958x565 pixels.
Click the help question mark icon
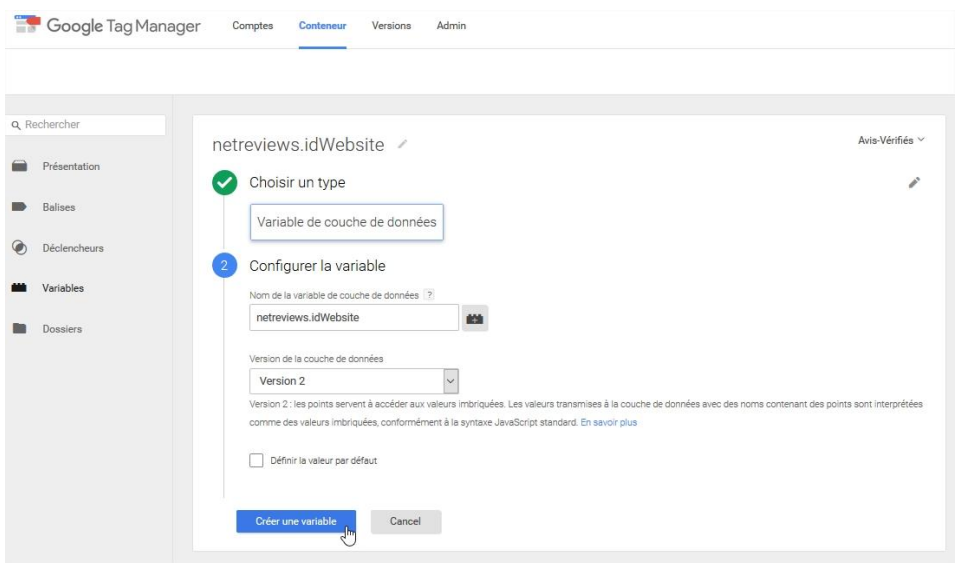pyautogui.click(x=429, y=295)
